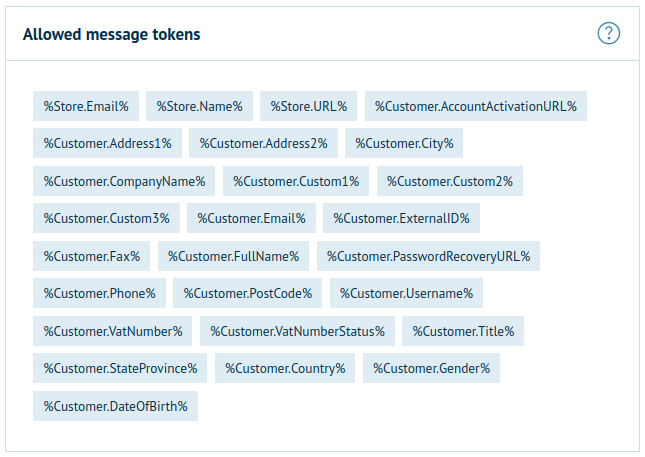Click the %Customer.PasswordRecoveryURL% token
The height and width of the screenshot is (457, 645).
(429, 256)
